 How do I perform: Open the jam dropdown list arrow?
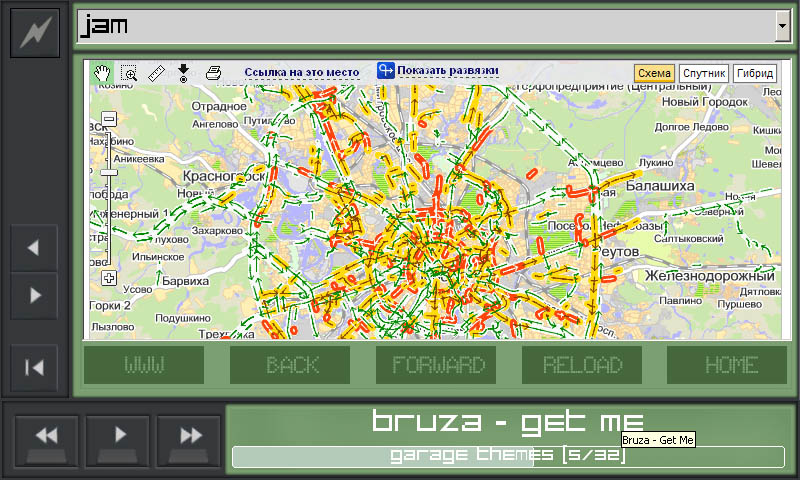[782, 27]
